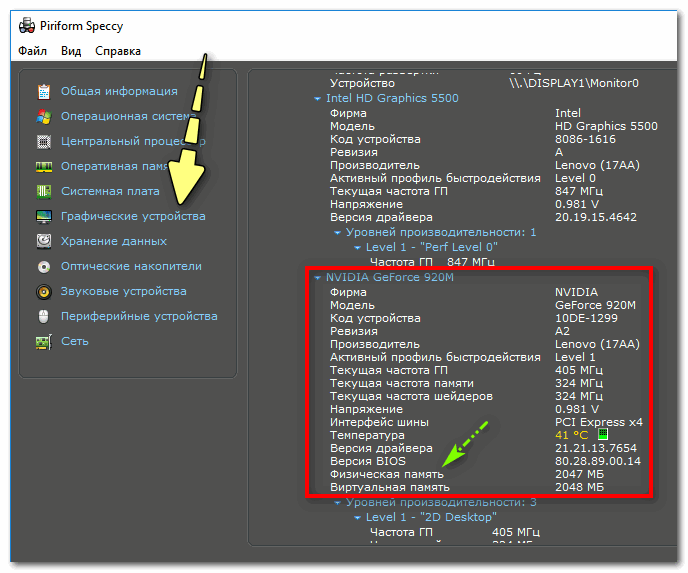Open Оперативная память section
Image resolution: width=688 pixels, height=573 pixels.
point(115,166)
